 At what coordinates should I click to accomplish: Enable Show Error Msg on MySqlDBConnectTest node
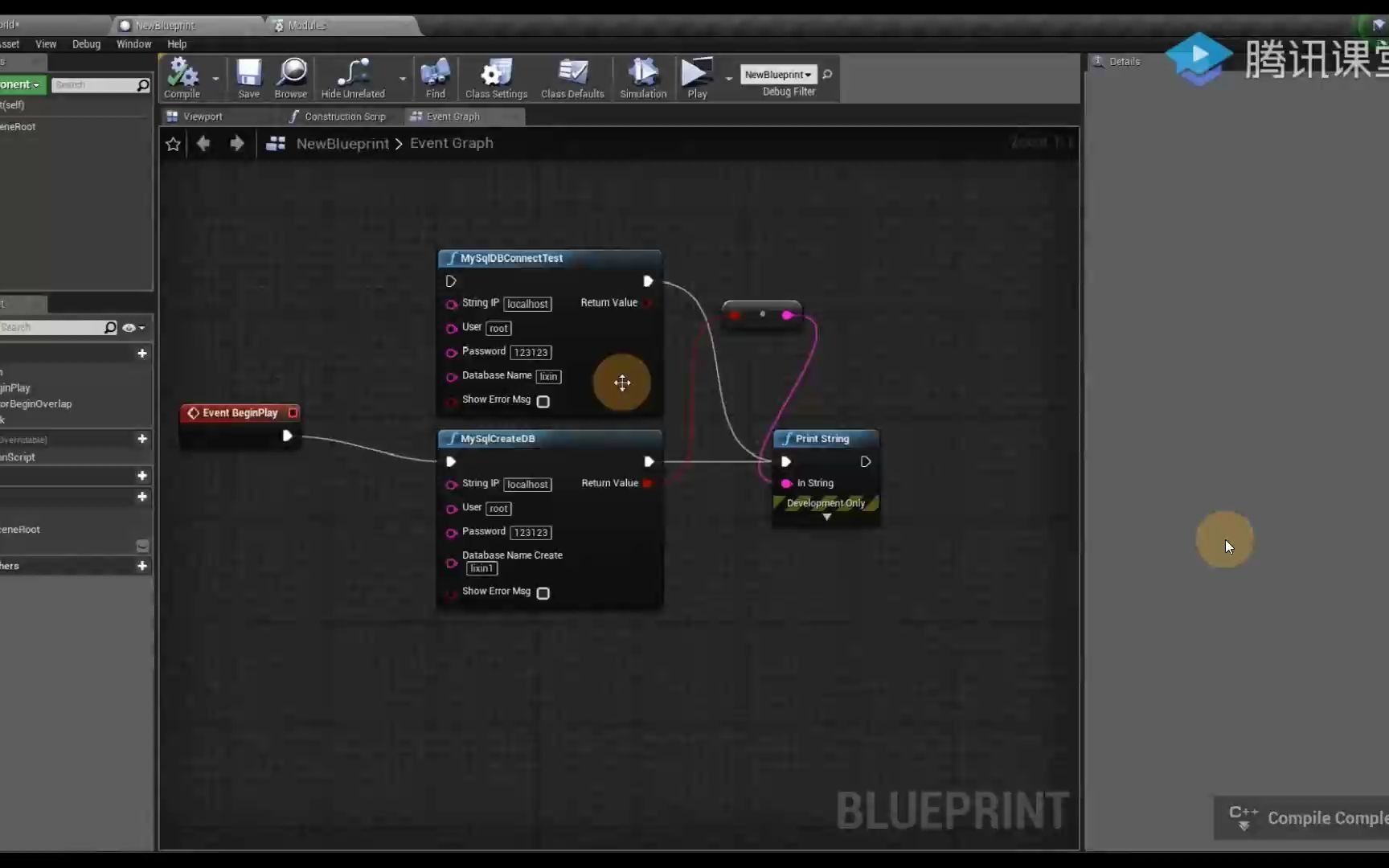[543, 402]
